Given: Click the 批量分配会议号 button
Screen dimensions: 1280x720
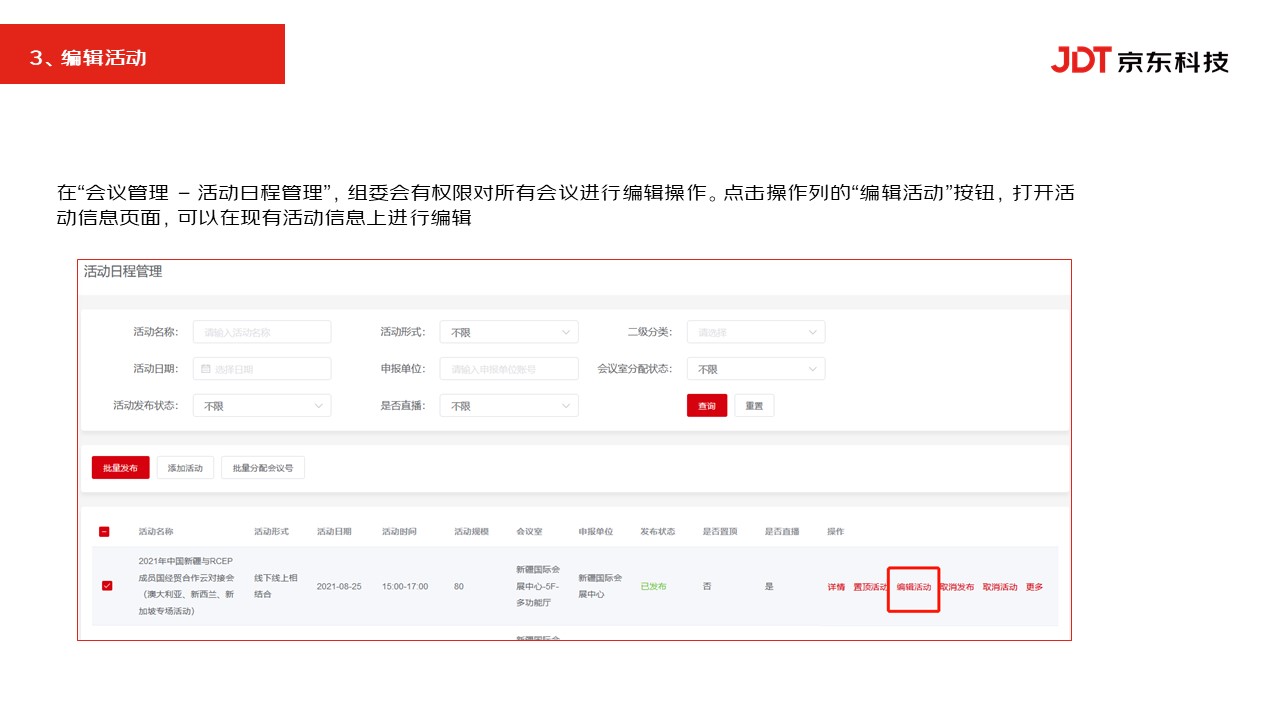Looking at the screenshot, I should pos(263,468).
